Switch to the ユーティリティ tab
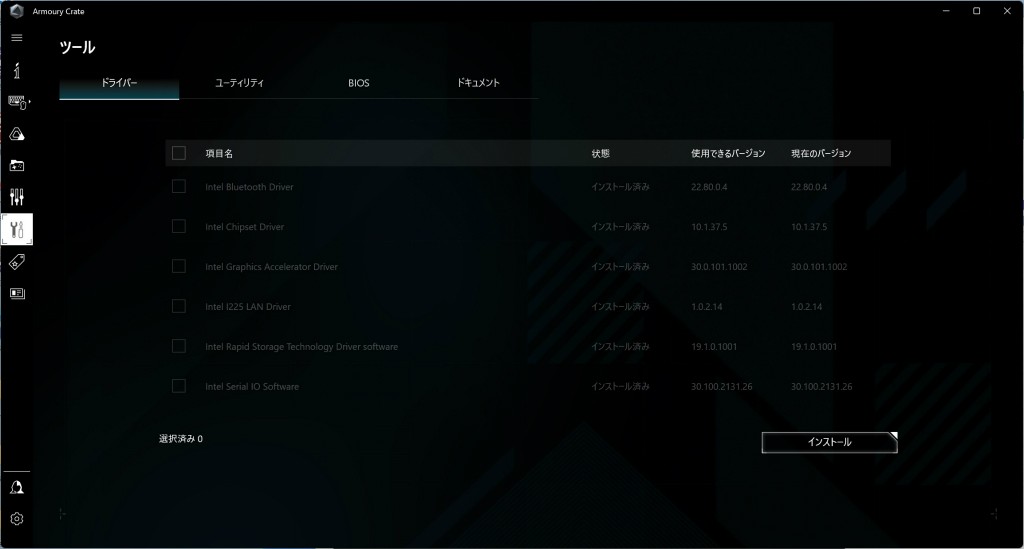Screen dimensions: 1024x549 tap(239, 83)
